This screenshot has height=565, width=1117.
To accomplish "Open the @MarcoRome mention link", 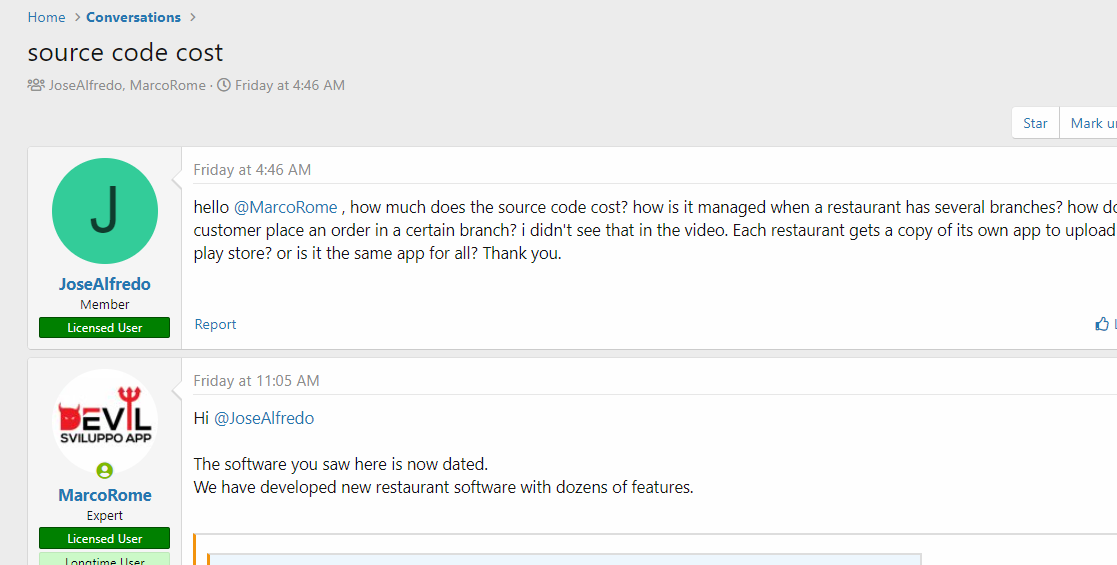I will (285, 207).
